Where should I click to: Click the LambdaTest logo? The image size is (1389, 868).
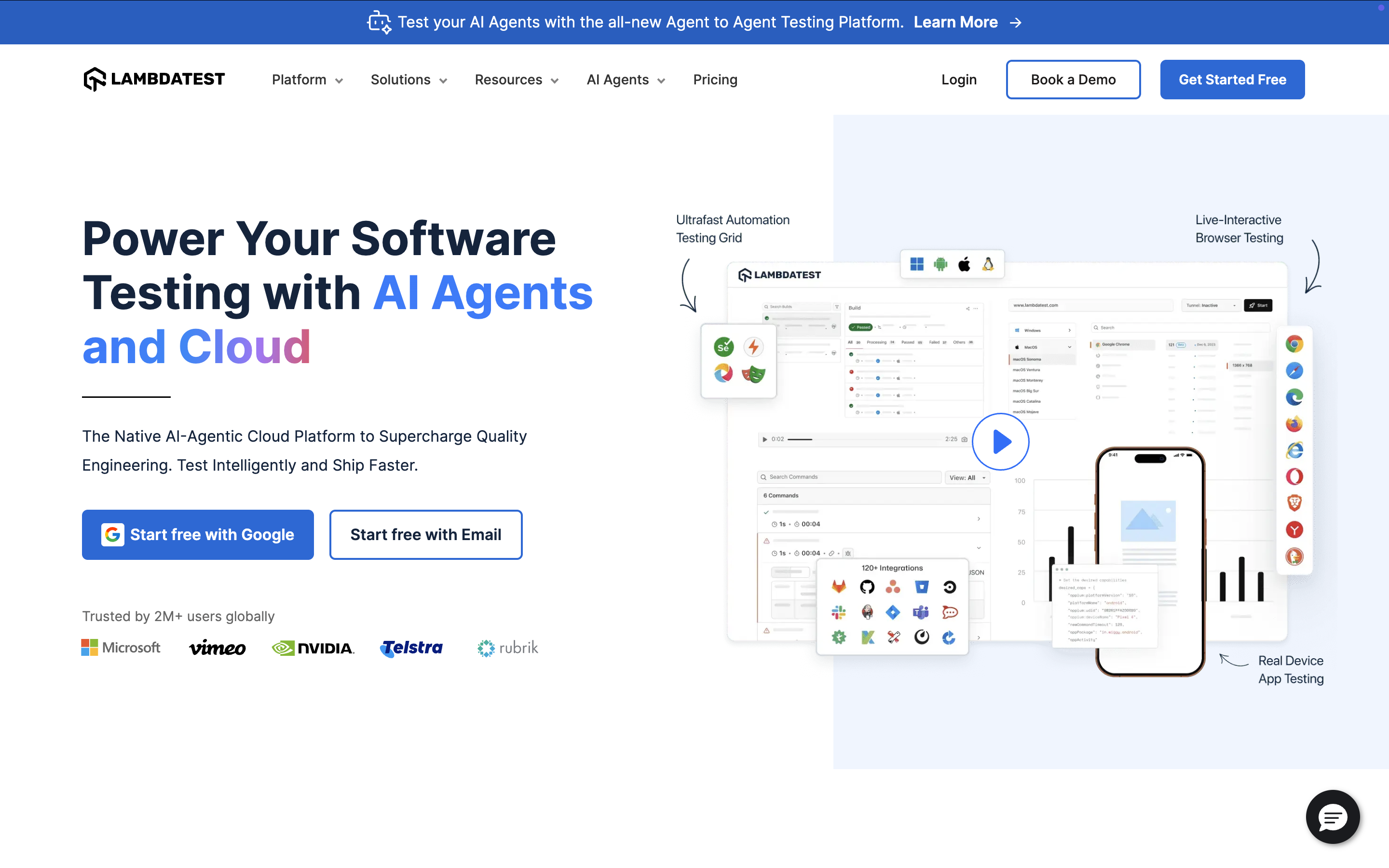click(154, 79)
